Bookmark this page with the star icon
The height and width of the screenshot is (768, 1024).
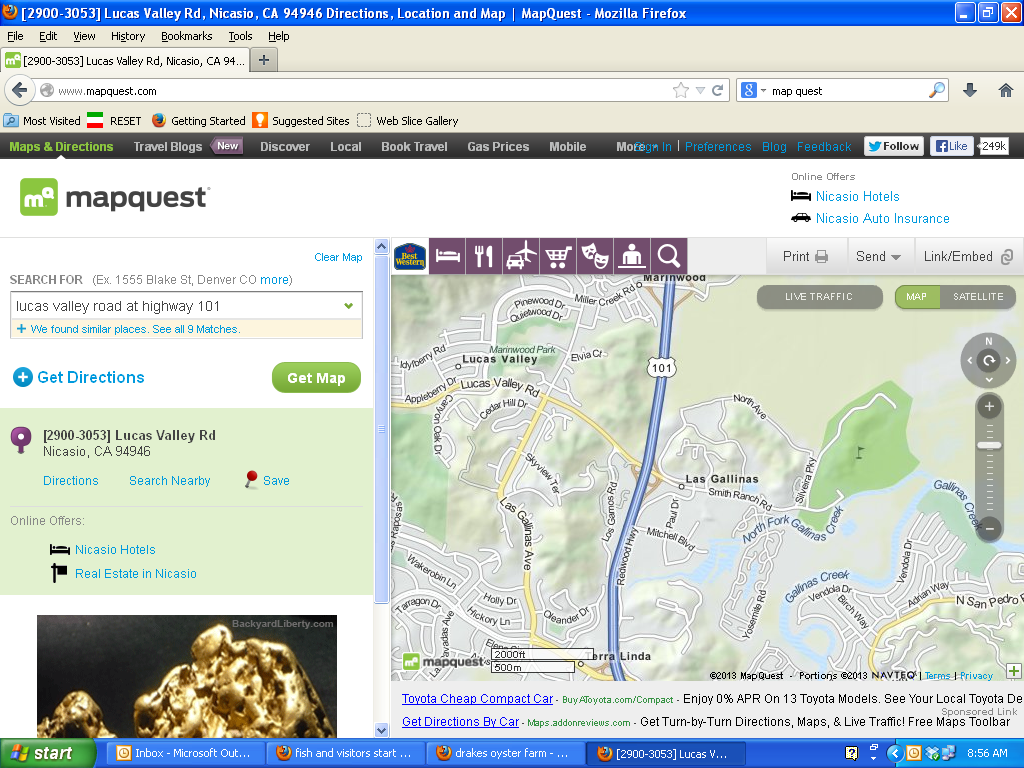tap(680, 90)
